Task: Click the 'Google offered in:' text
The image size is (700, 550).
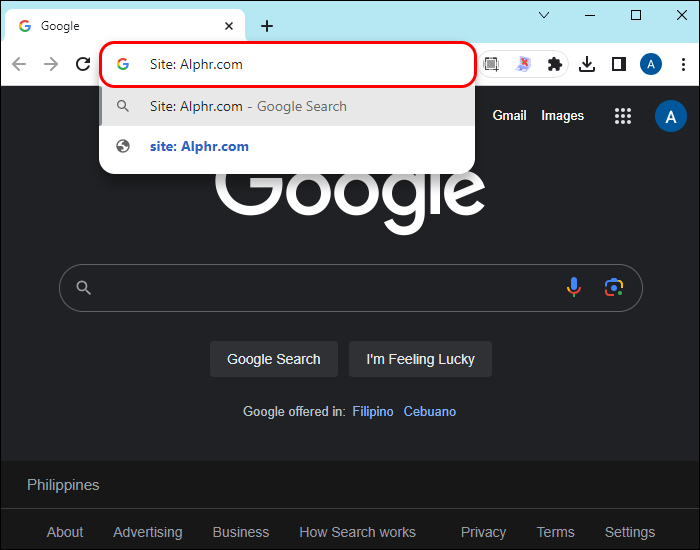Action: [294, 411]
